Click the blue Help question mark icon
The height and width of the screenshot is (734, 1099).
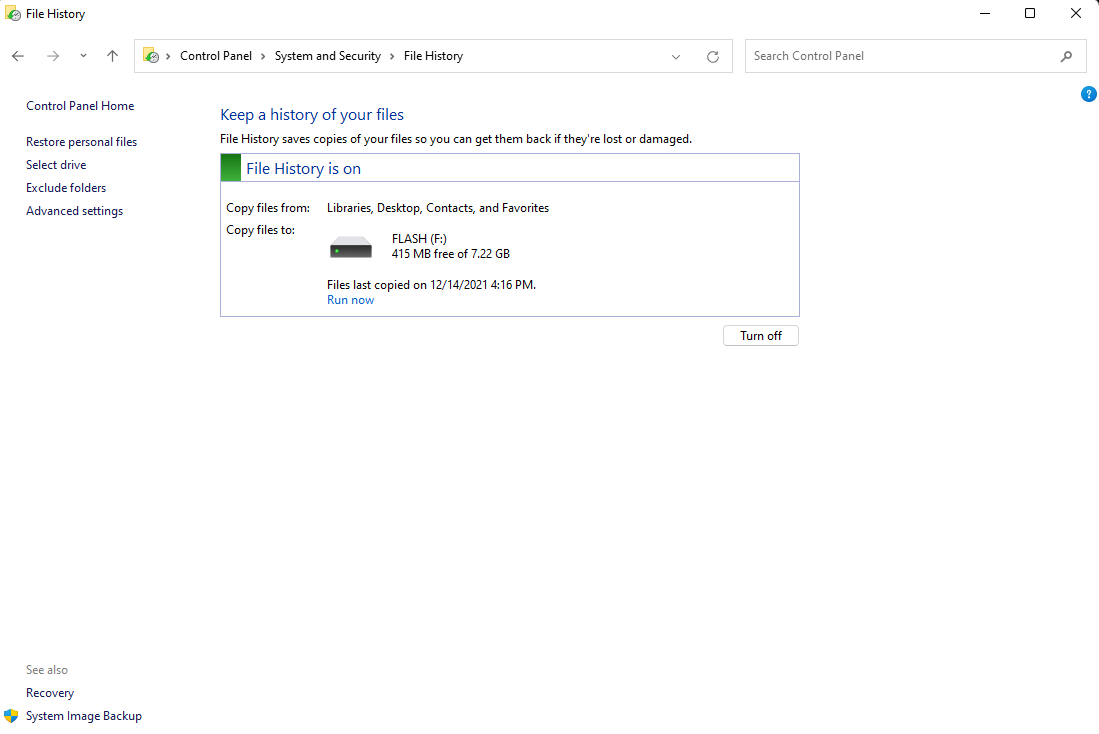click(x=1088, y=93)
